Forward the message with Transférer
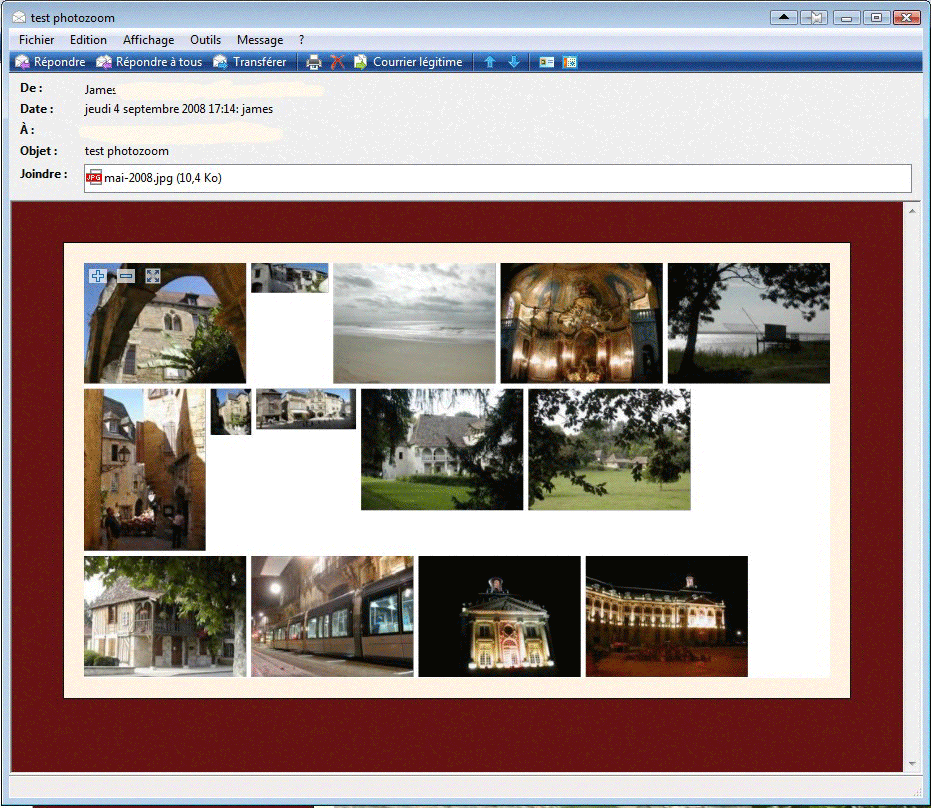Image resolution: width=931 pixels, height=808 pixels. 249,62
